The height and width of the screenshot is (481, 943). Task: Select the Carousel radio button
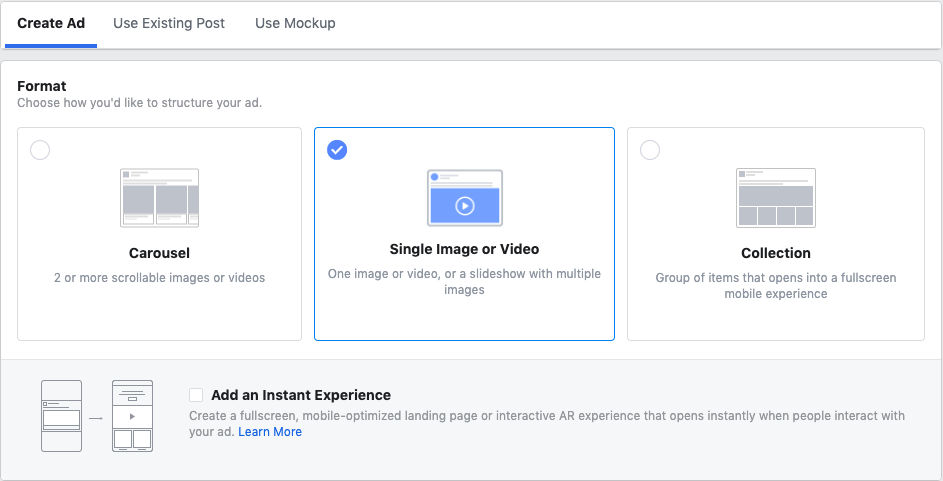click(40, 150)
